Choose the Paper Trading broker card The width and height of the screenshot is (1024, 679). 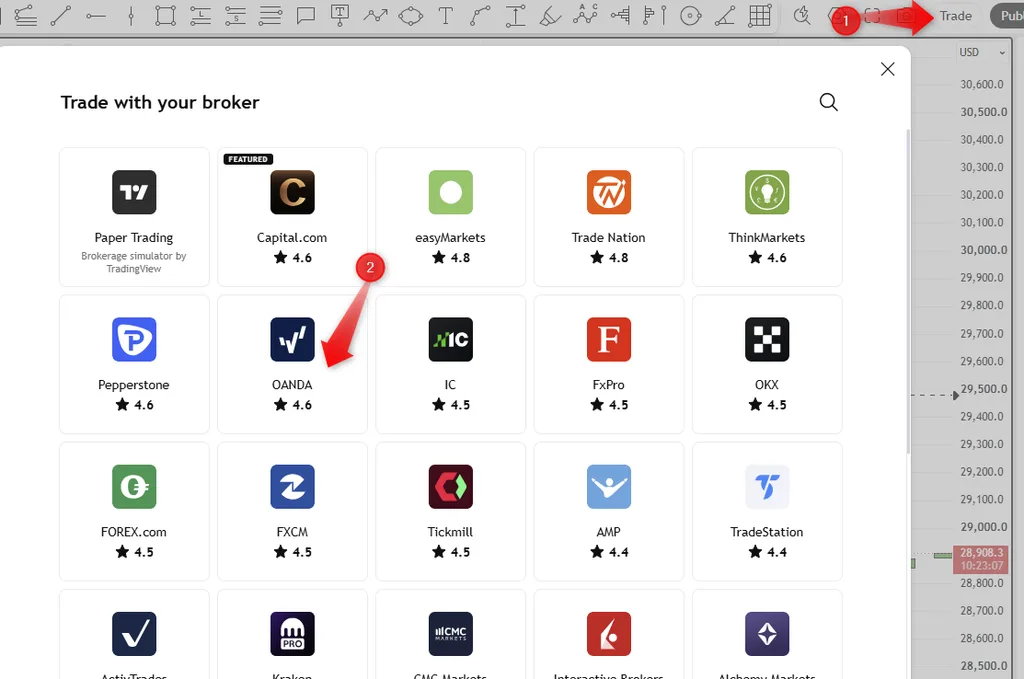(134, 217)
